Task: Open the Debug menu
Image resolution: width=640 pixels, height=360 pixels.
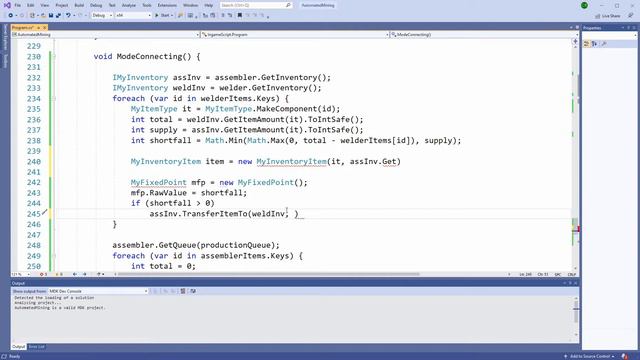Action: pos(96,5)
